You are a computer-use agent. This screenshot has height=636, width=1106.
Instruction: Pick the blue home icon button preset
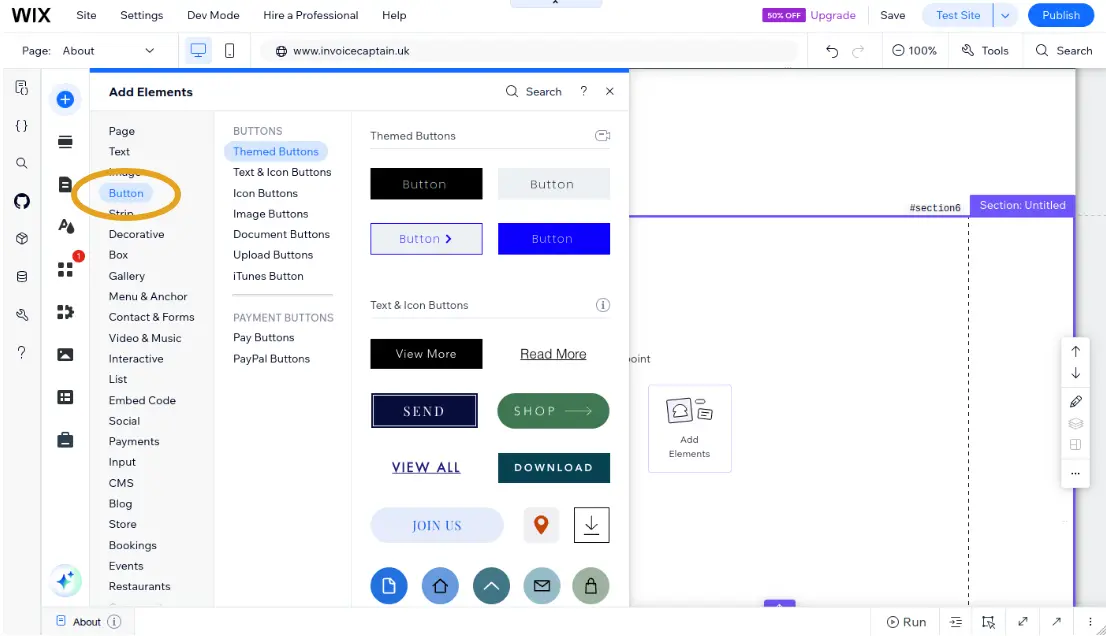click(x=440, y=586)
